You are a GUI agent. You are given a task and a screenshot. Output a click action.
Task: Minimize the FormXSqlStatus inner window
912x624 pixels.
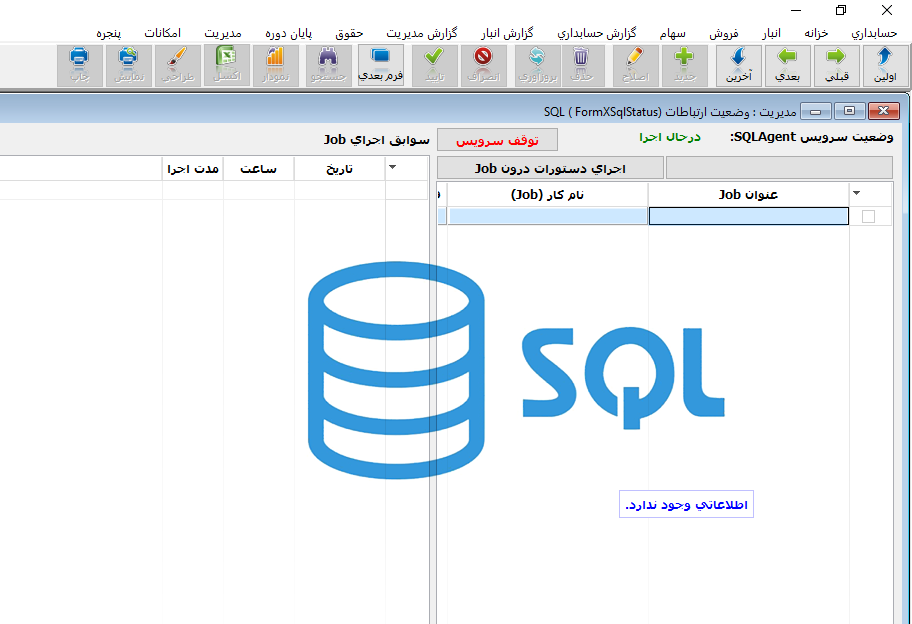[x=815, y=111]
